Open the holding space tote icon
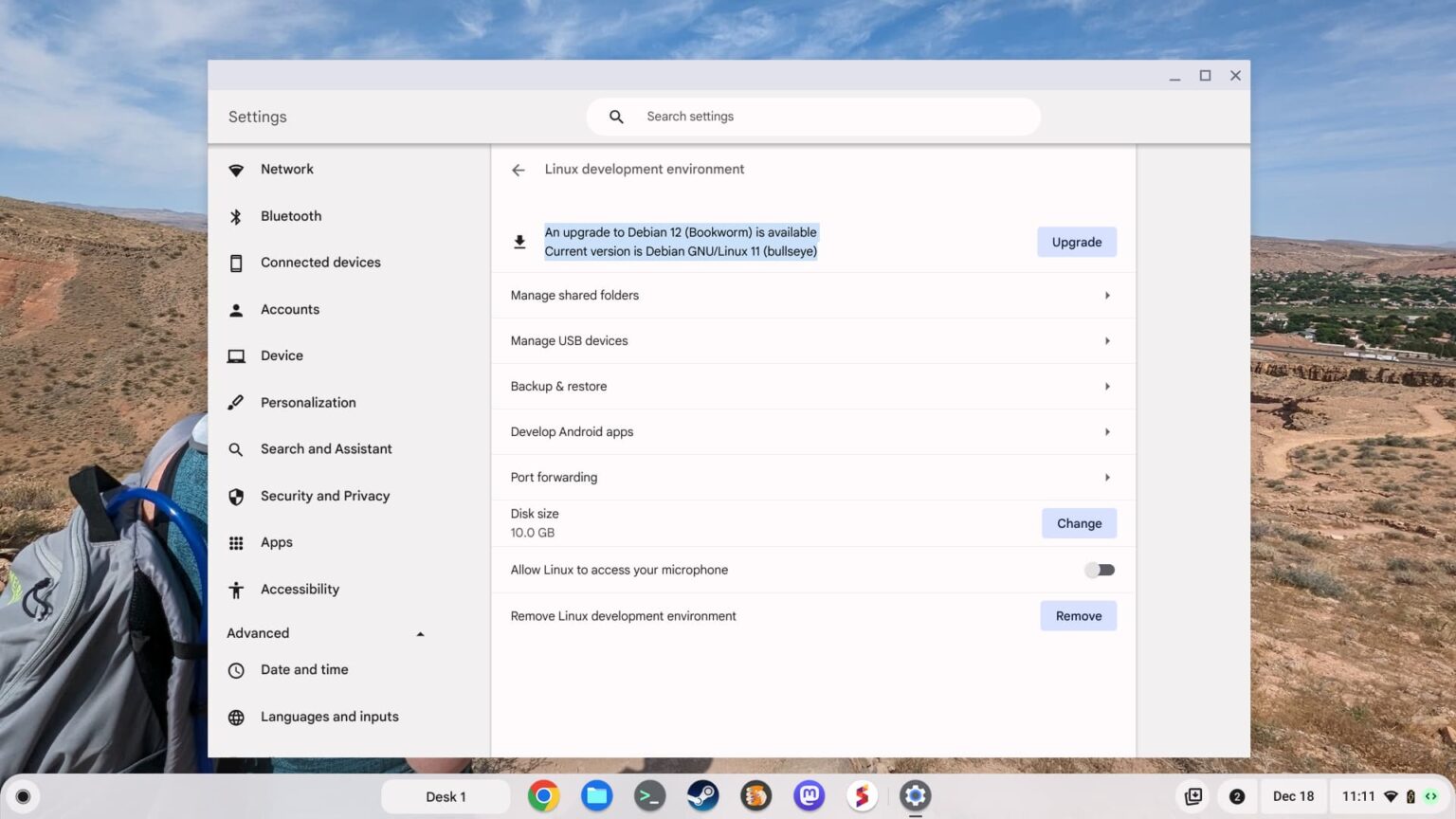Screen dimensions: 1456x819 (x=1193, y=796)
